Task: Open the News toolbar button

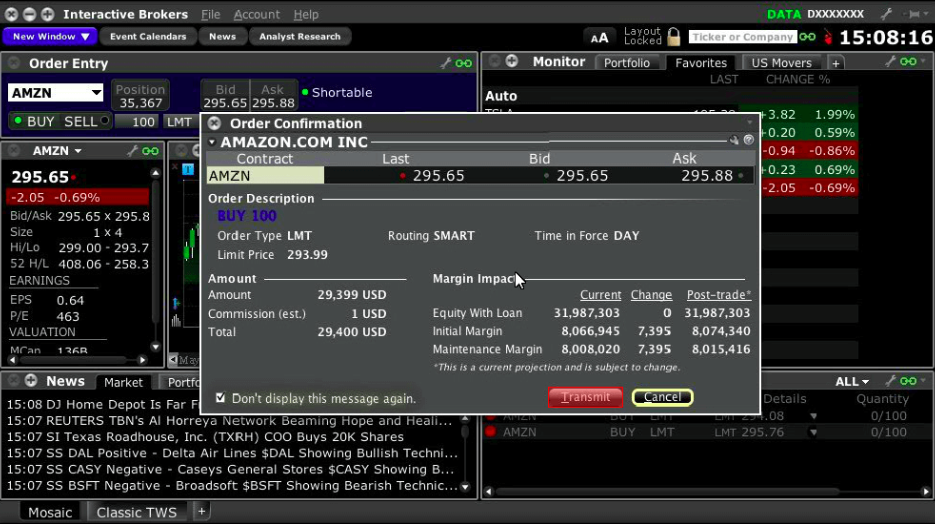Action: pos(222,36)
